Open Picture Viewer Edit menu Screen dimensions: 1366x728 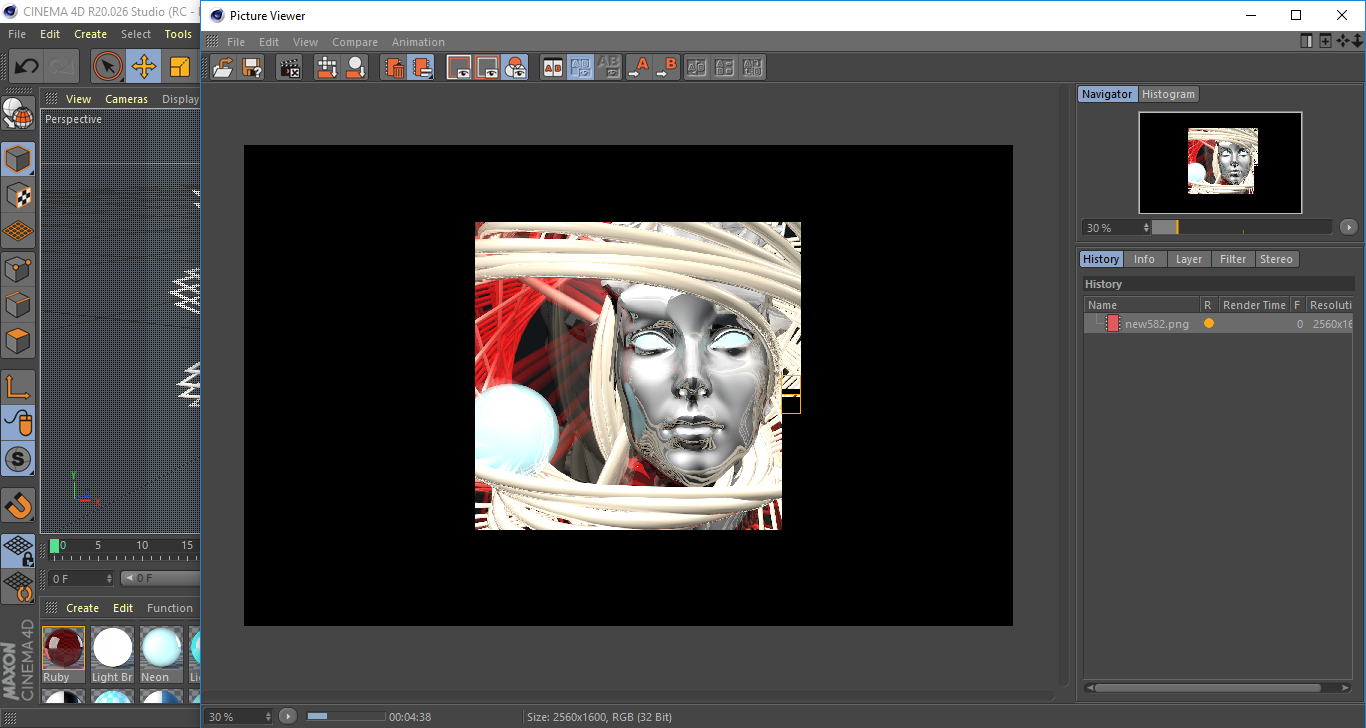click(269, 42)
